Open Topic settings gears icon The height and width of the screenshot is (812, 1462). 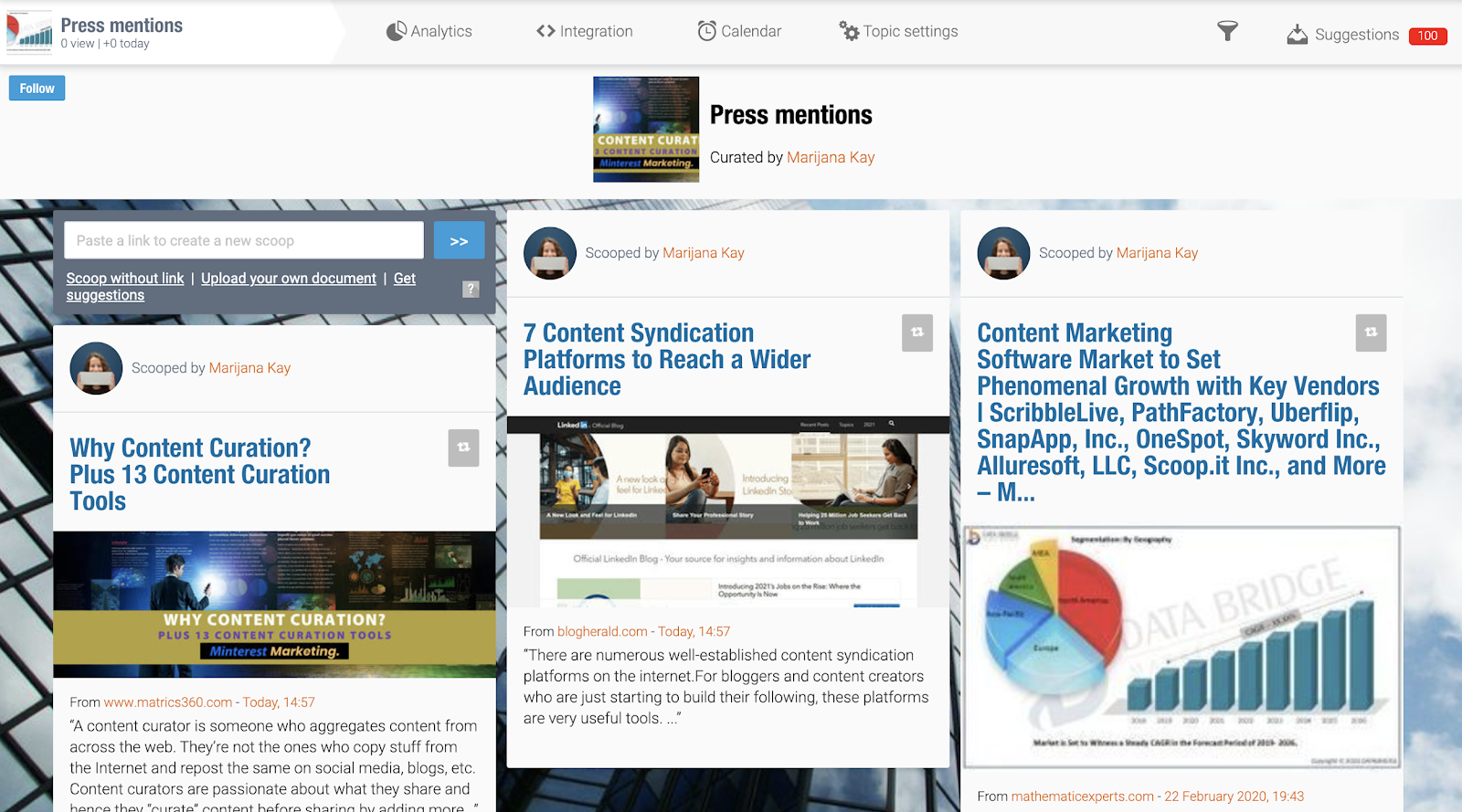coord(849,31)
